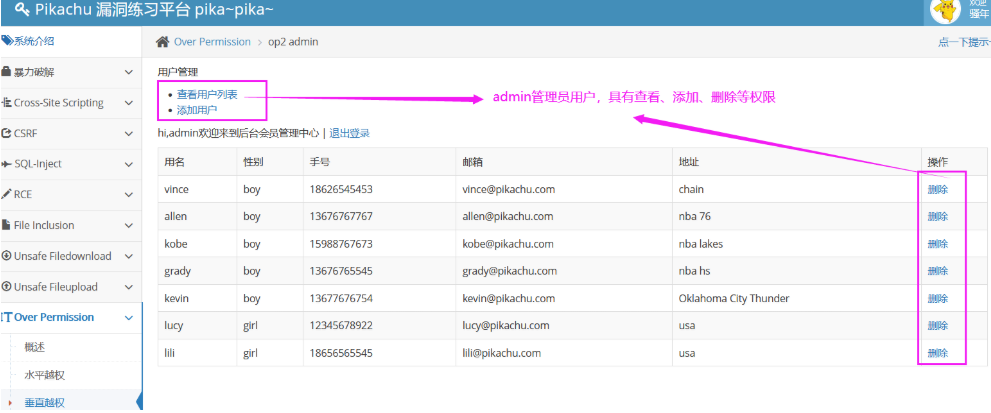Screen dimensions: 991x413
Task: Click the file icon beside File Inclusion
Action: [6, 225]
